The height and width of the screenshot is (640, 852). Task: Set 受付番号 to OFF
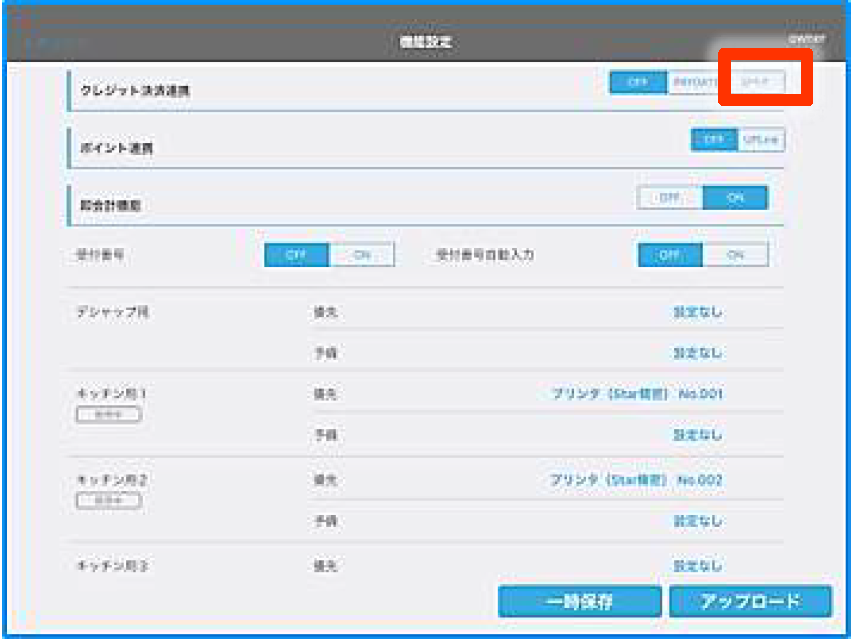(x=297, y=255)
